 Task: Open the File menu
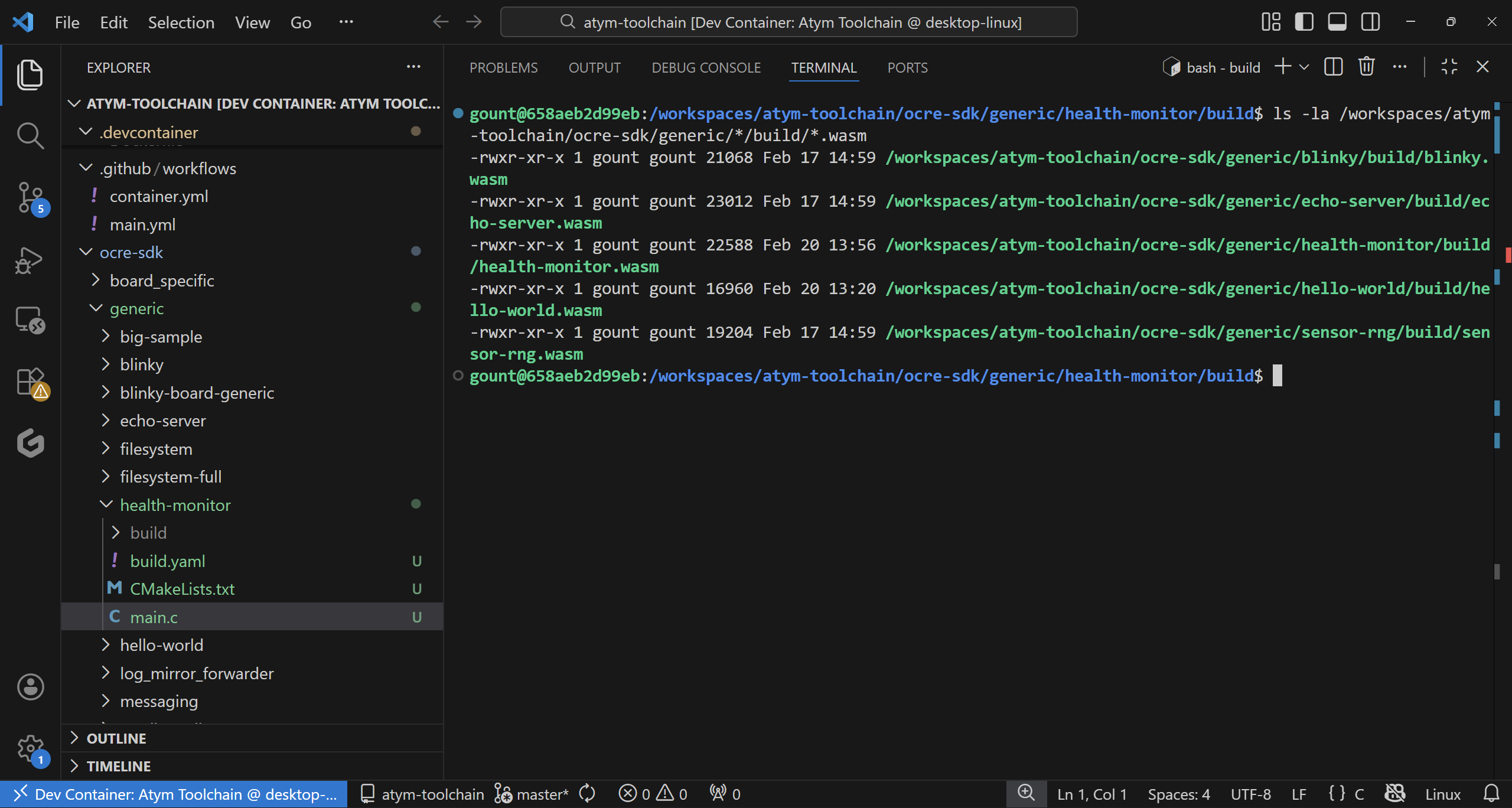tap(66, 22)
